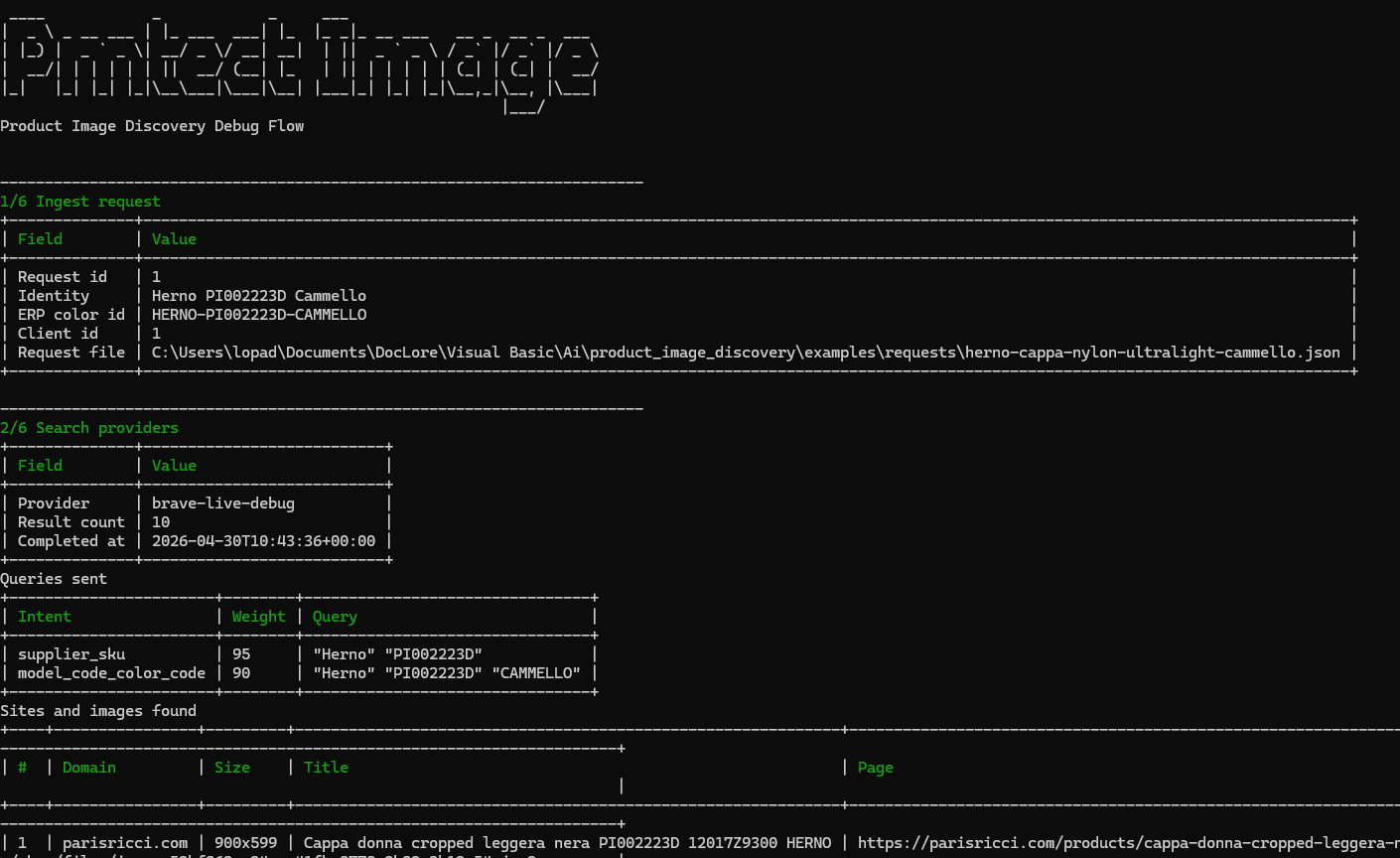
Task: Select the weight value '95'
Action: pyautogui.click(x=241, y=654)
